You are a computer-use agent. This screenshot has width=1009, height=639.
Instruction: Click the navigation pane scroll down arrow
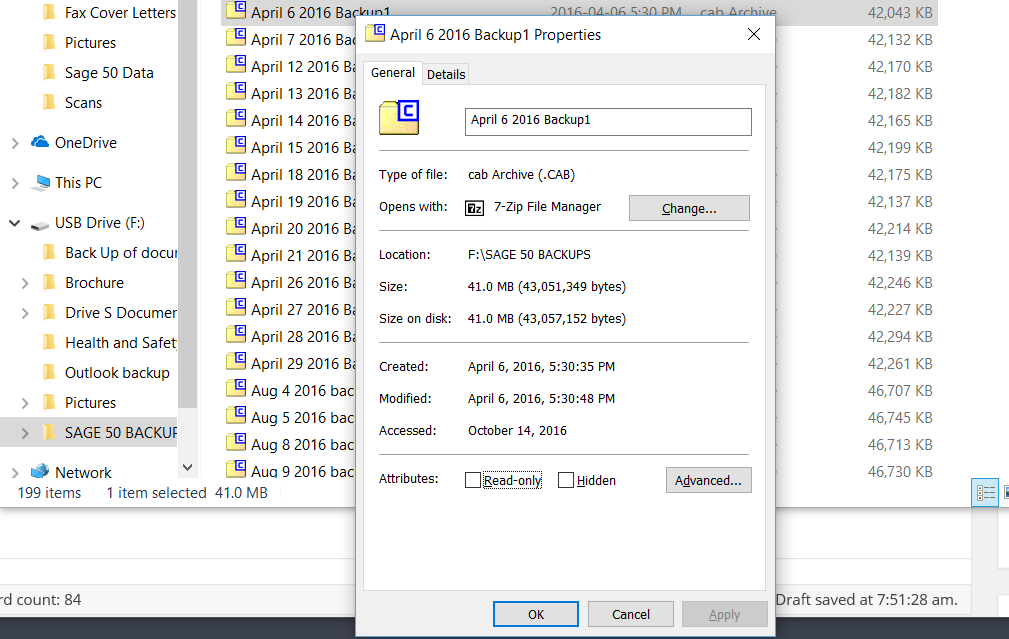(187, 468)
